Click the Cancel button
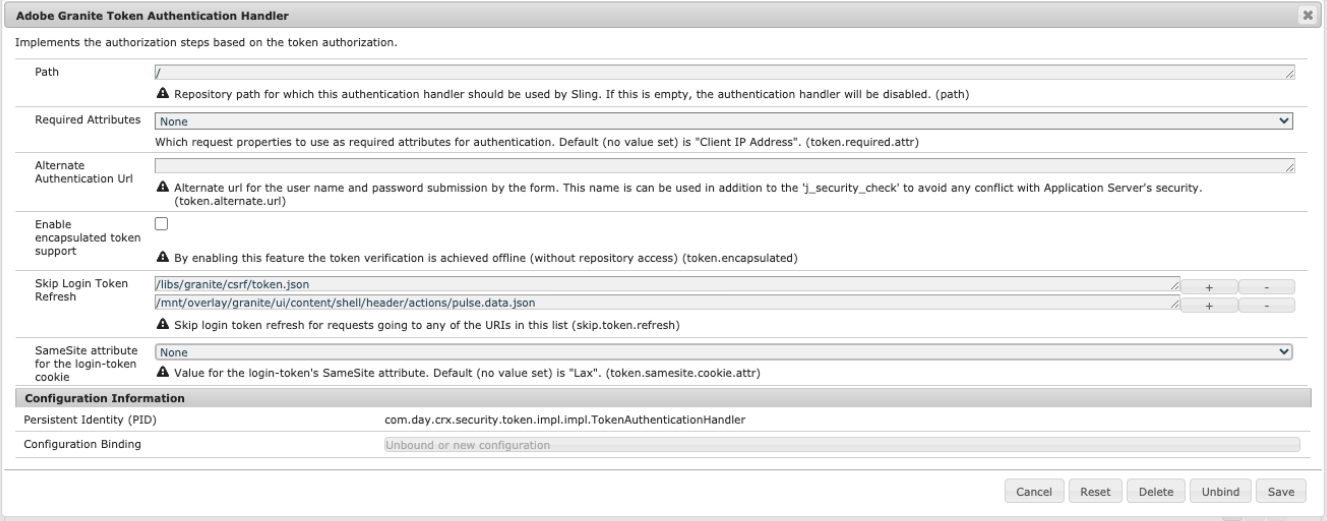Viewport: 1327px width, 521px height. point(1034,491)
